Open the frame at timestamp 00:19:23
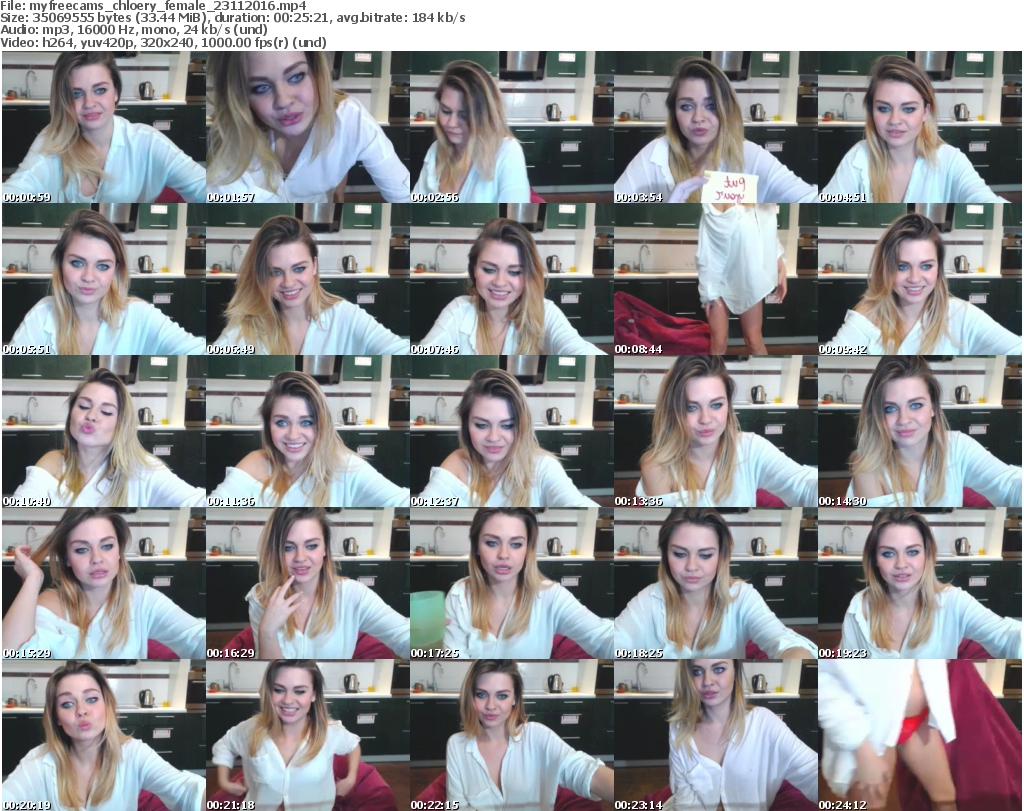 coord(920,583)
